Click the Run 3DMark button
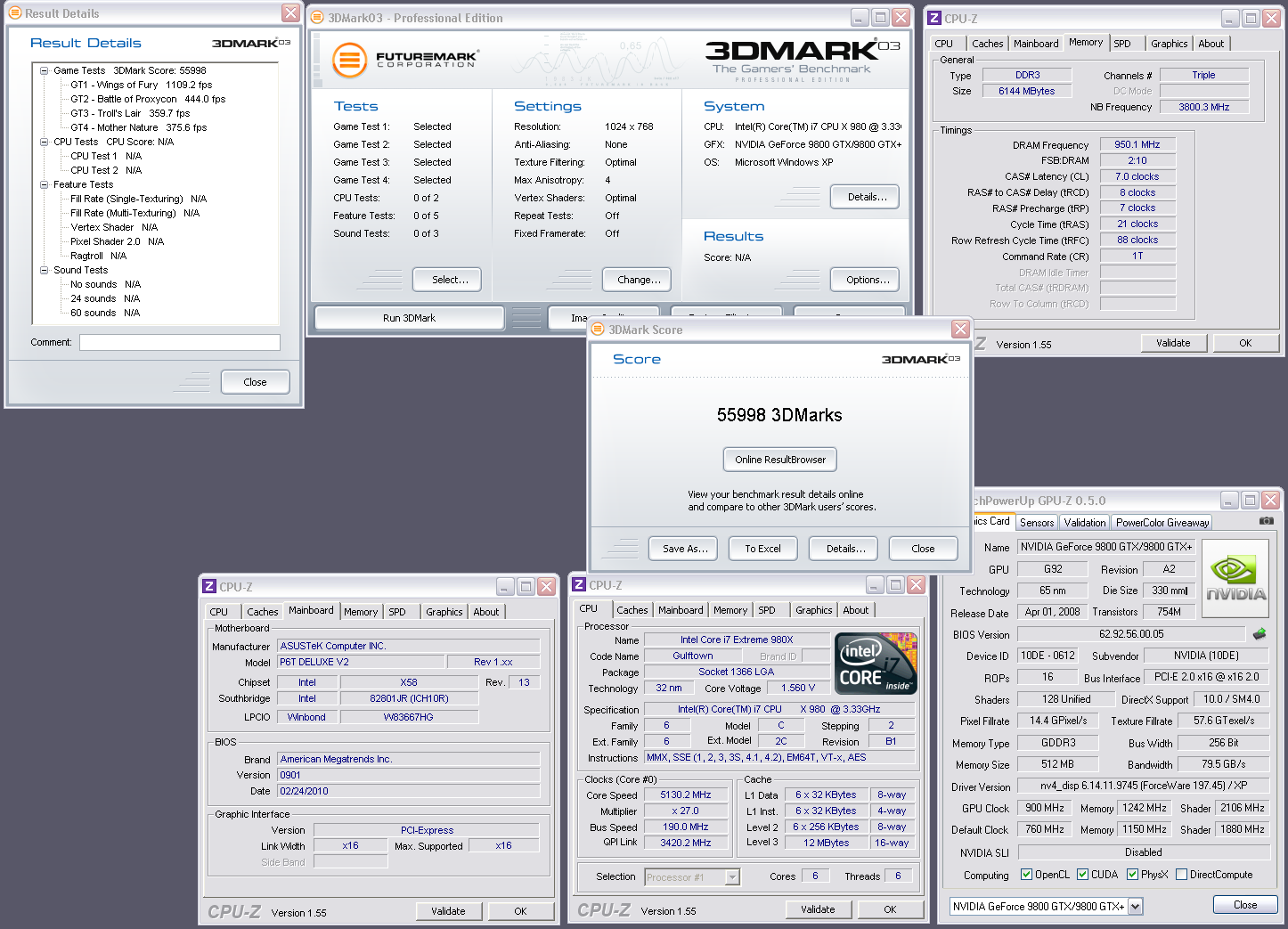Image resolution: width=1288 pixels, height=929 pixels. pos(409,318)
